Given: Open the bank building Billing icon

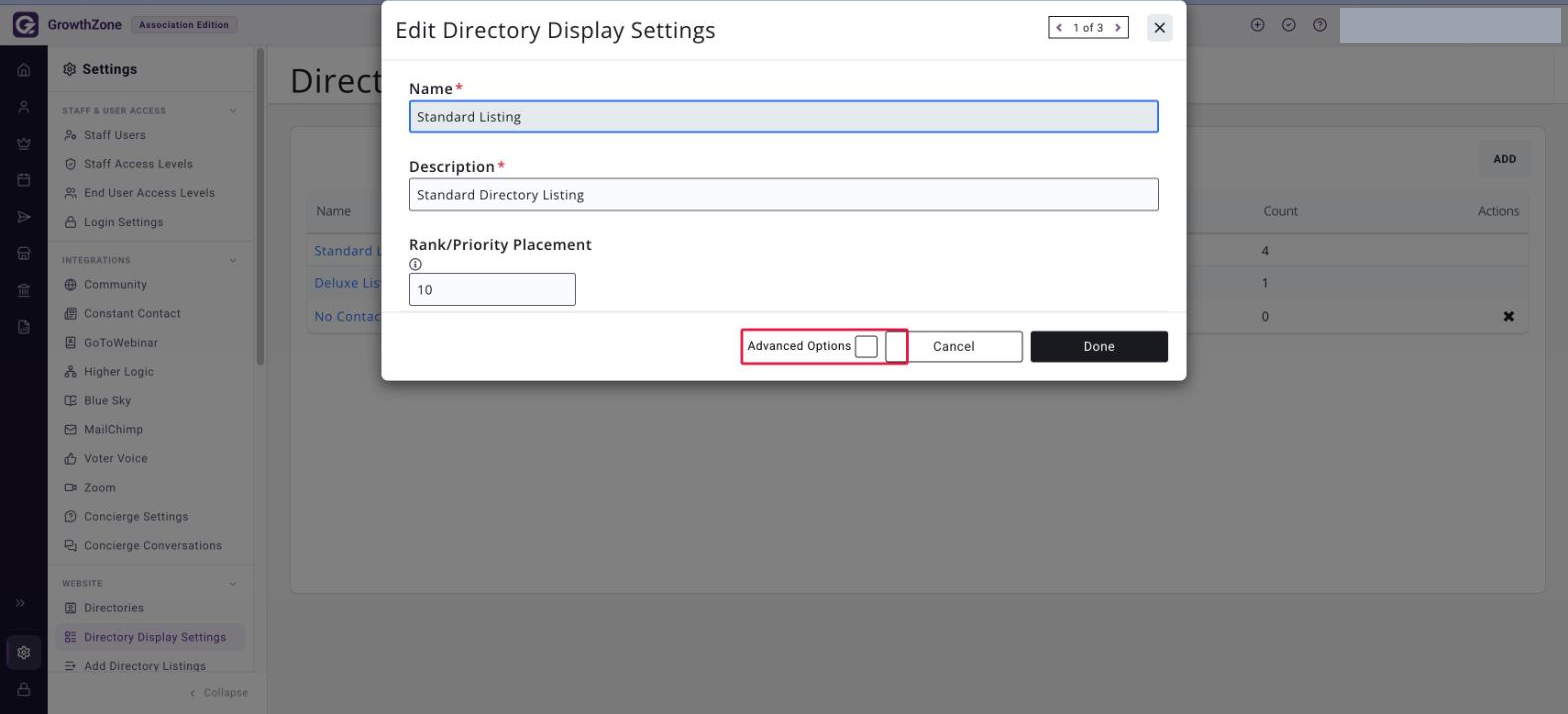Looking at the screenshot, I should click(24, 290).
